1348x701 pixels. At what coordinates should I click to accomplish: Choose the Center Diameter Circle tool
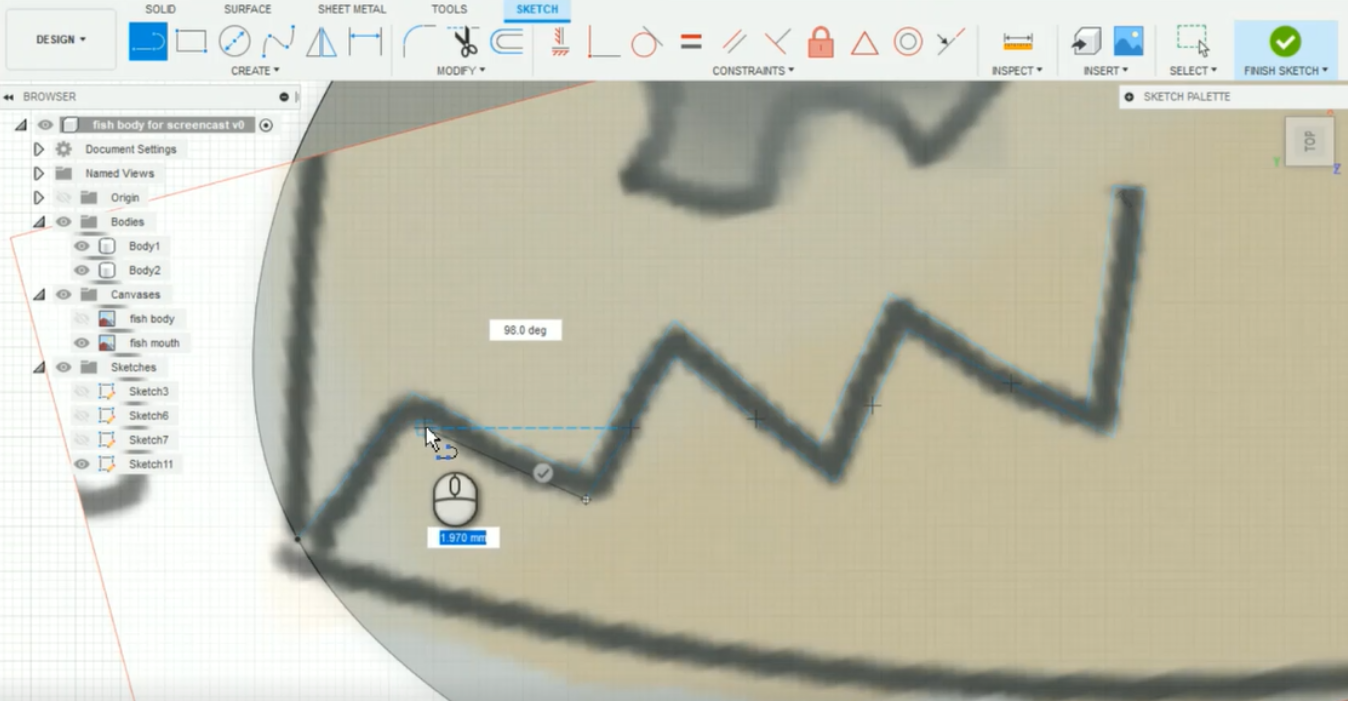(234, 41)
